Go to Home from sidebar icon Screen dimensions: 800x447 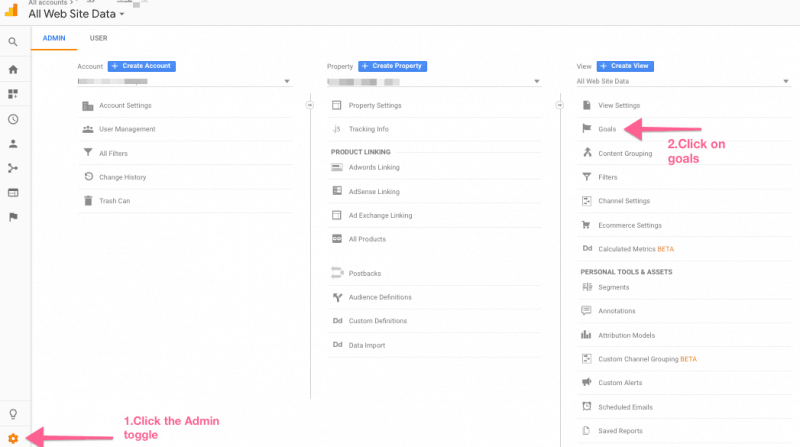[x=13, y=69]
